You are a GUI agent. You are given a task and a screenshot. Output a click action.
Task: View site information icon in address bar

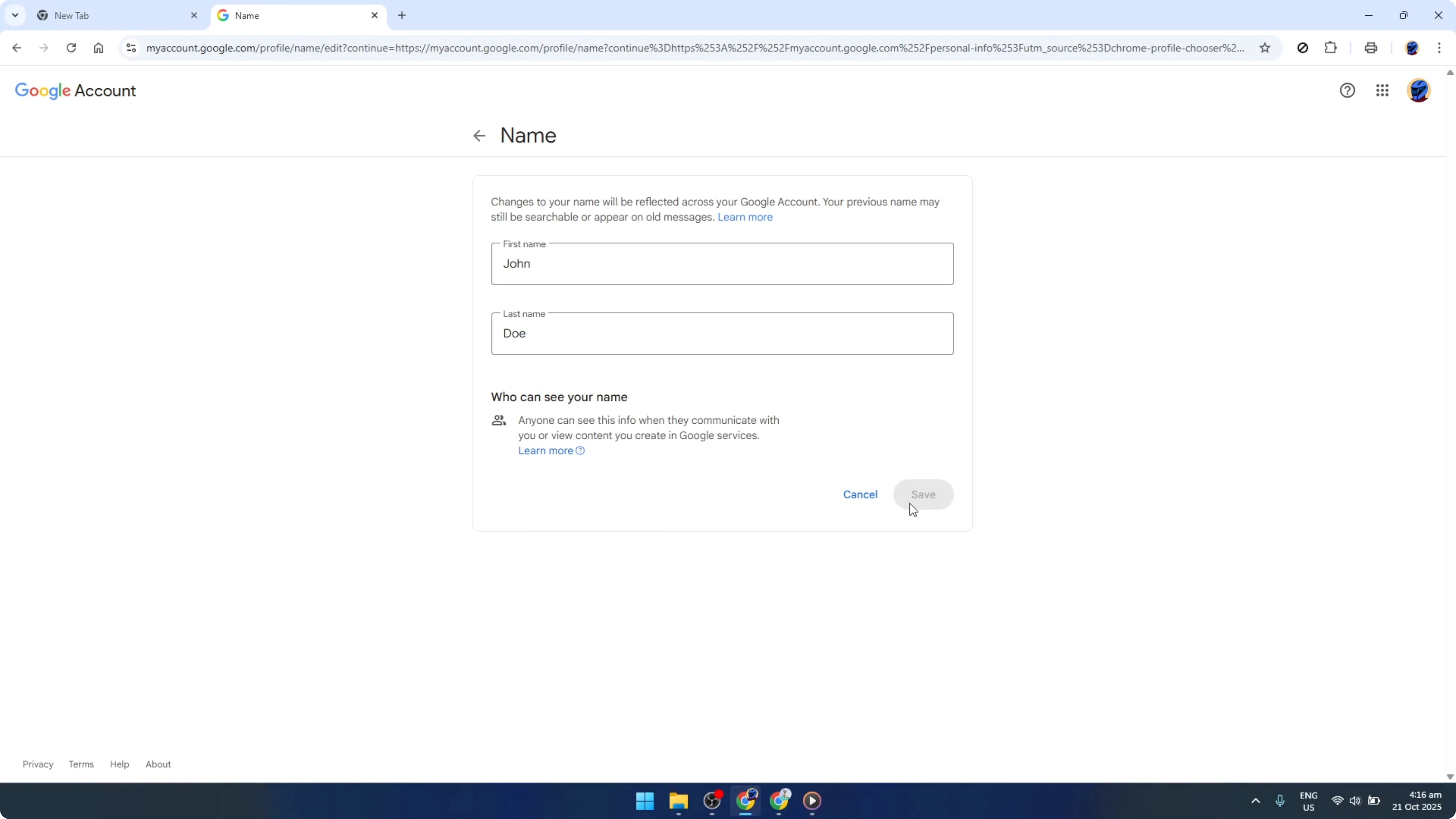[131, 48]
